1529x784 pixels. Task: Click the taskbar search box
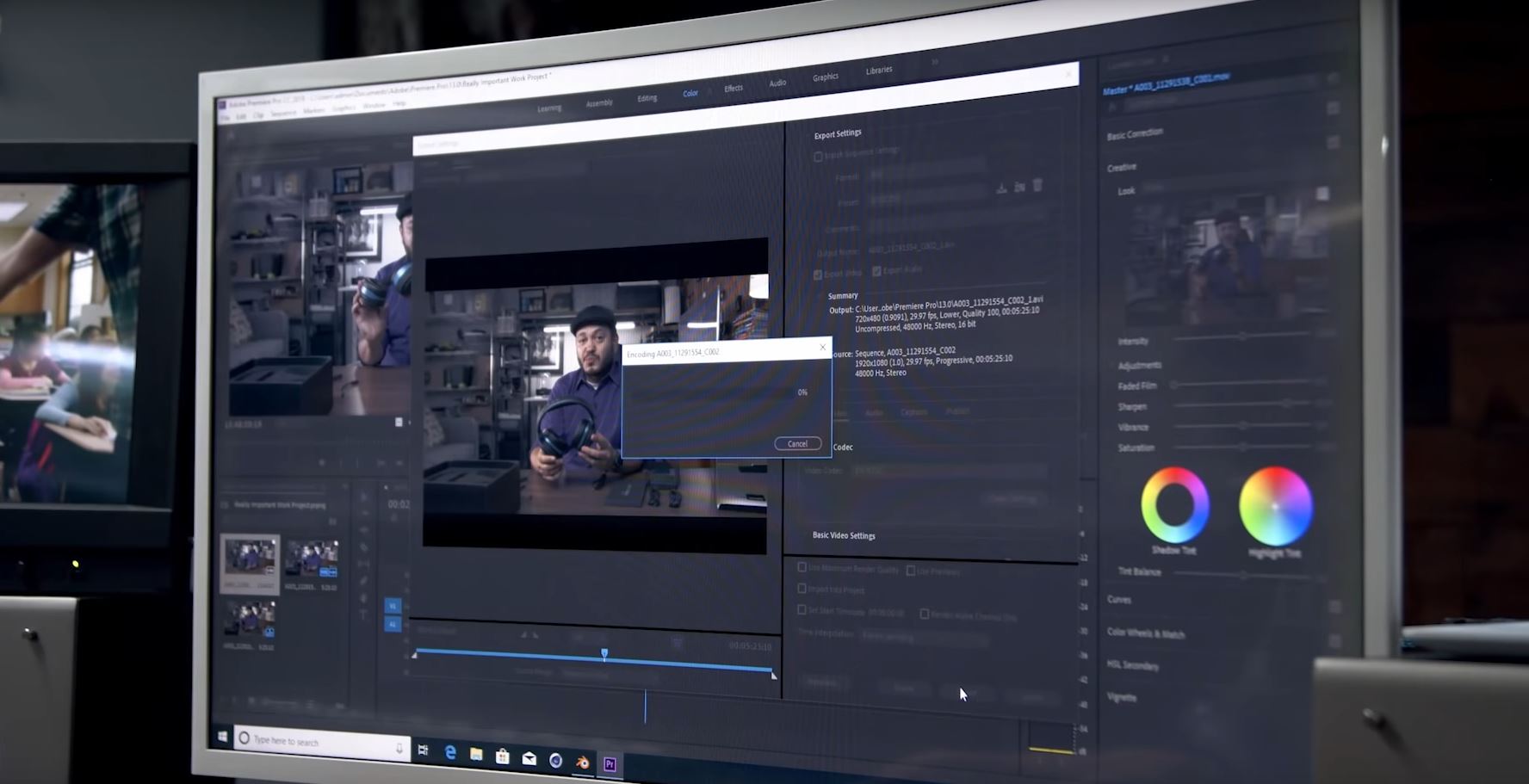pyautogui.click(x=321, y=741)
